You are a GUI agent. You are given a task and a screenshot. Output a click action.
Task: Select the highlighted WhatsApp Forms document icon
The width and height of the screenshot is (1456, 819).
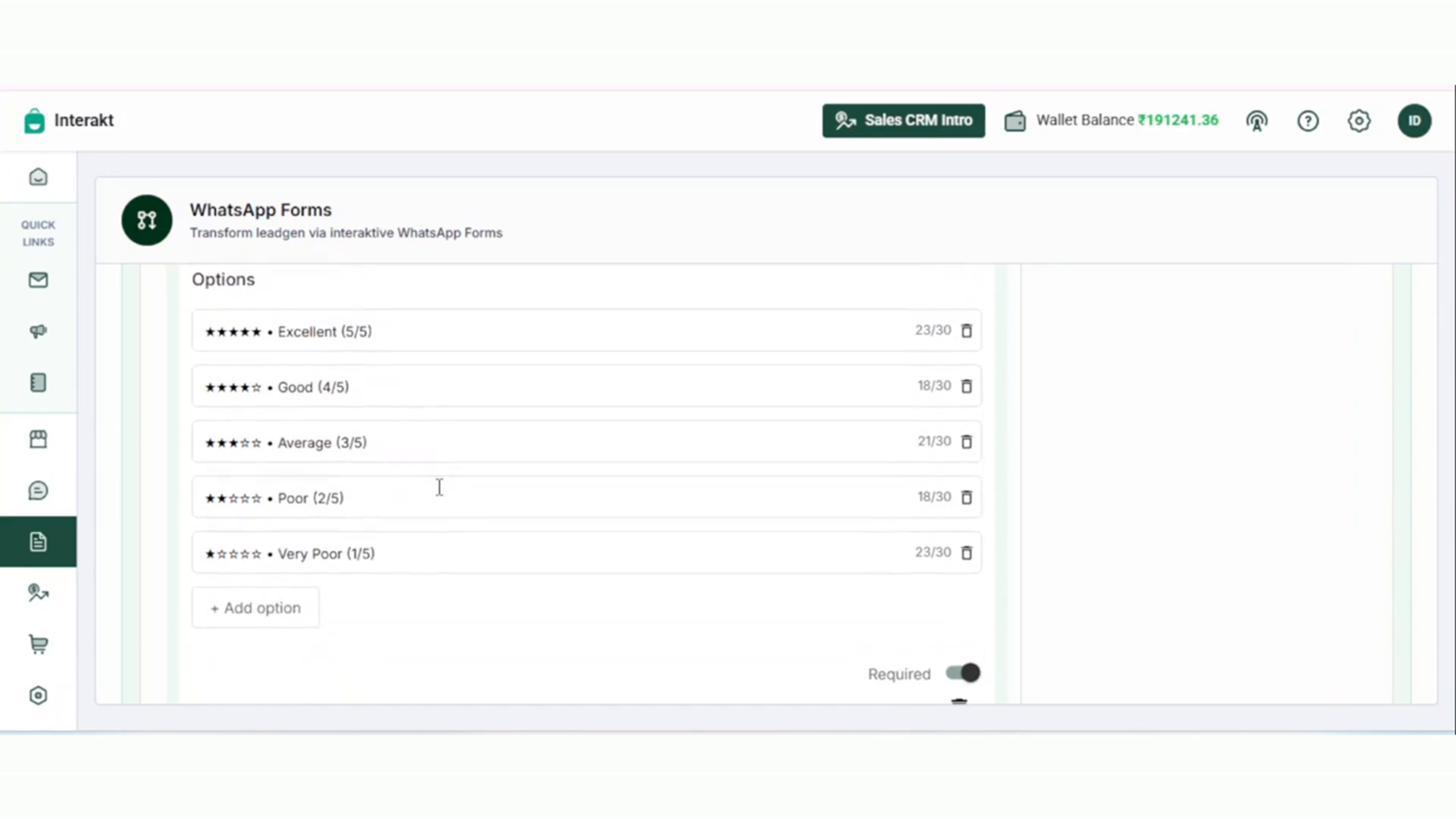(x=38, y=541)
